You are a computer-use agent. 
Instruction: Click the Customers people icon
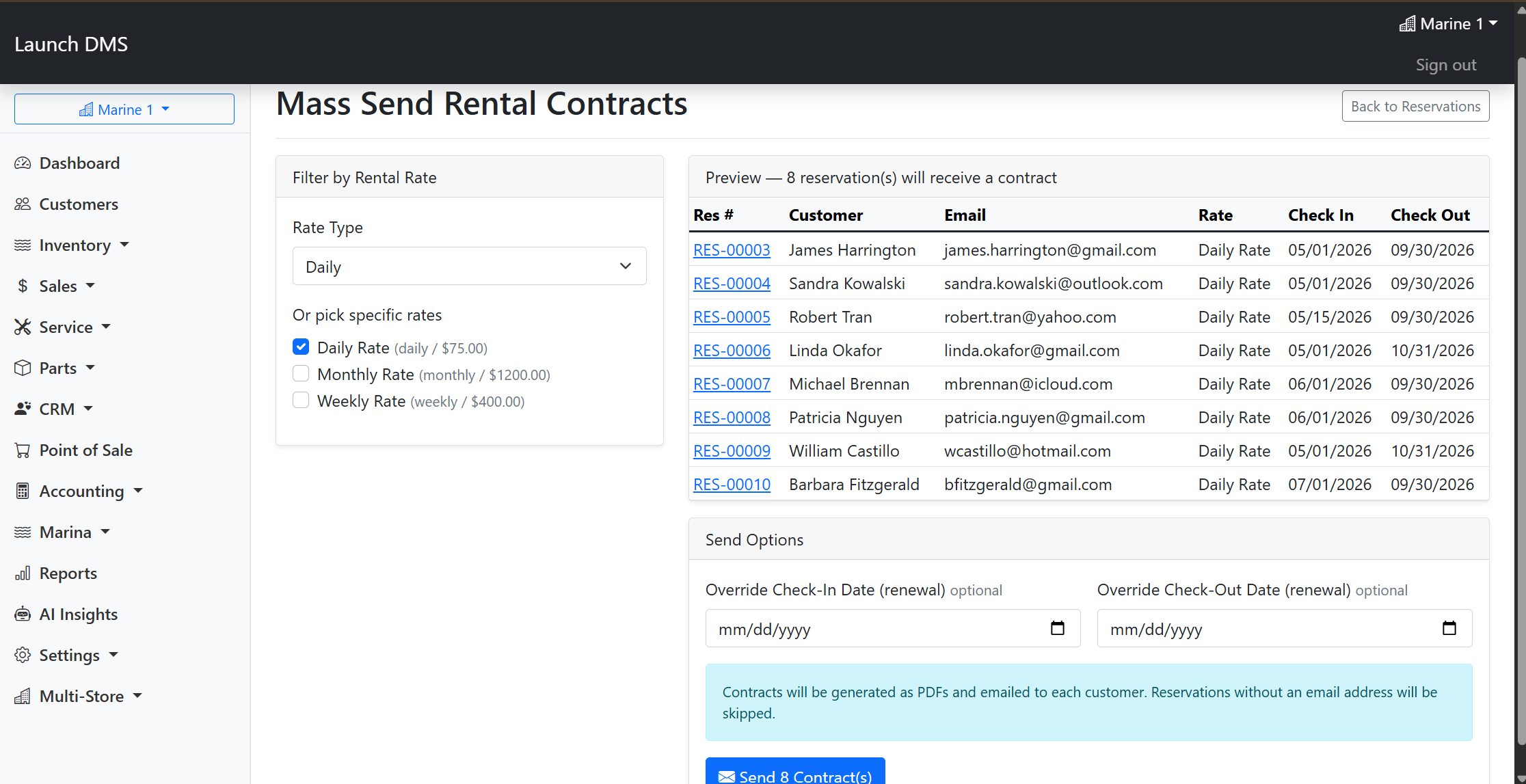(x=23, y=204)
